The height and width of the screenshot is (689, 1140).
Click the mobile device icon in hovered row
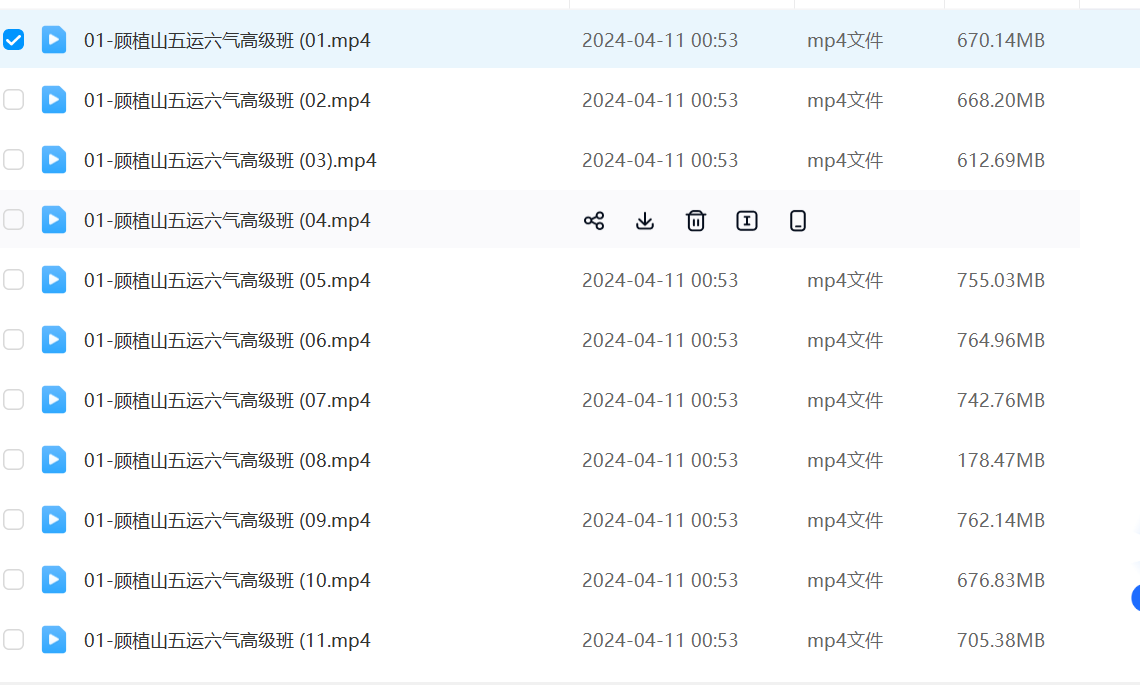click(x=798, y=221)
